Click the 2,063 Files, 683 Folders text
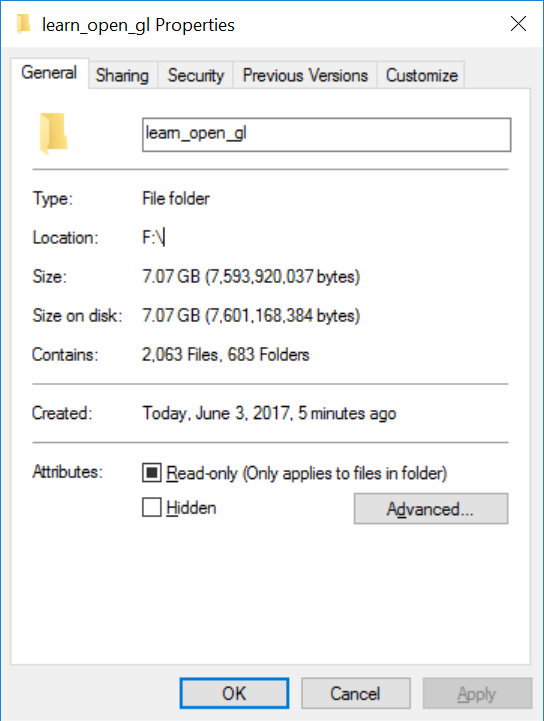 (x=226, y=355)
